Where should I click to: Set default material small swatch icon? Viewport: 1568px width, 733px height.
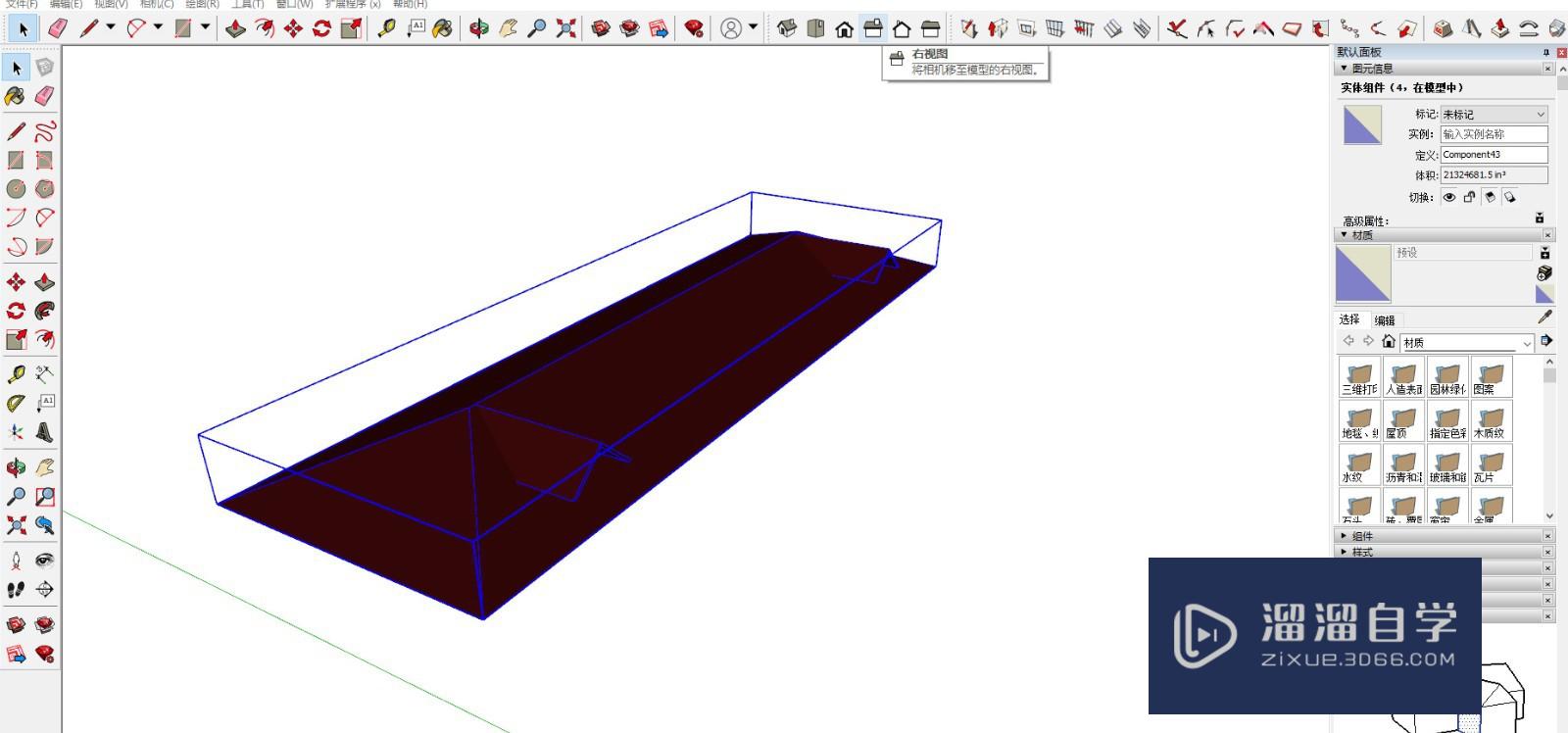[1544, 294]
